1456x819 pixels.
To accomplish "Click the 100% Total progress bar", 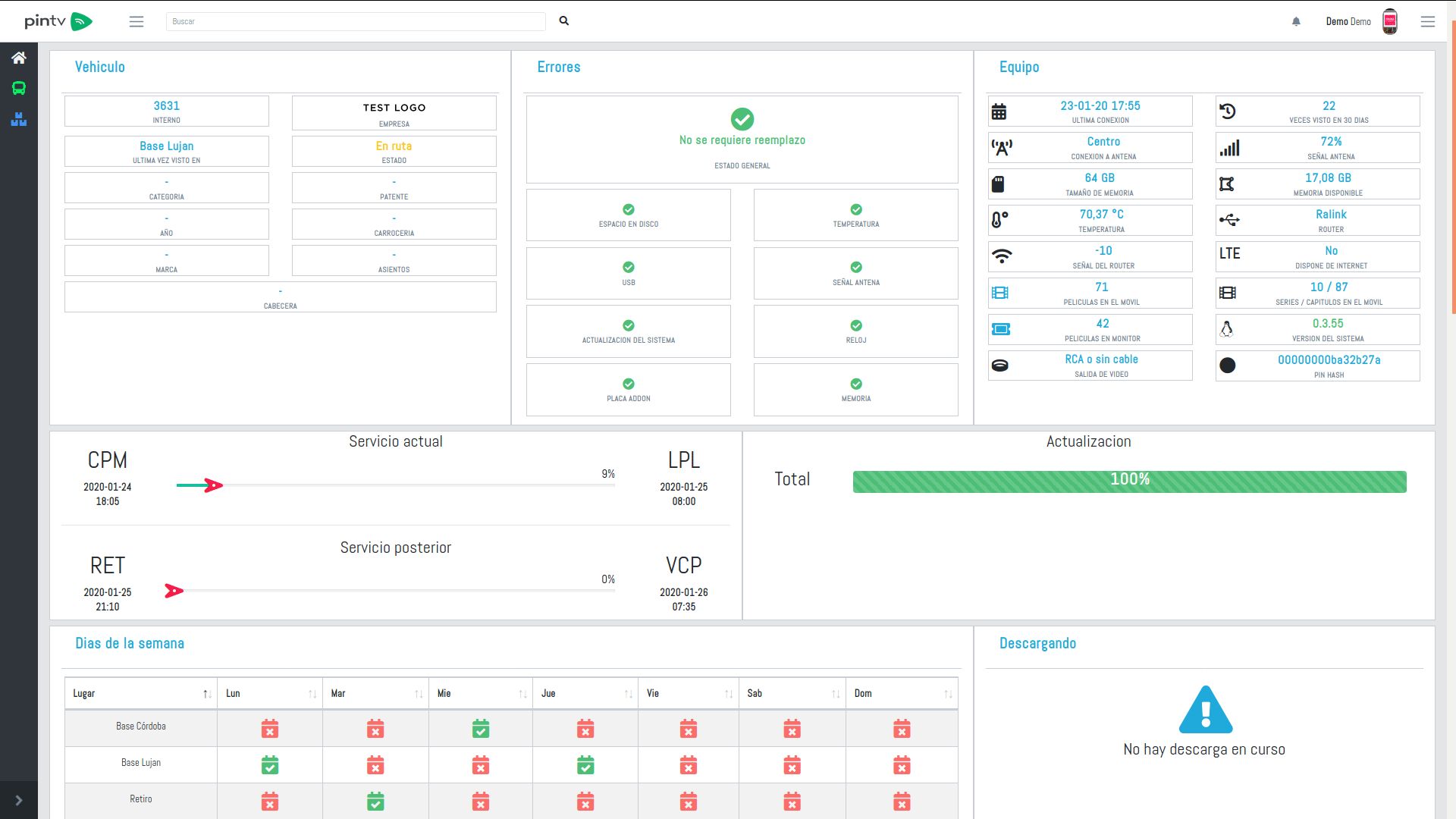I will tap(1129, 481).
